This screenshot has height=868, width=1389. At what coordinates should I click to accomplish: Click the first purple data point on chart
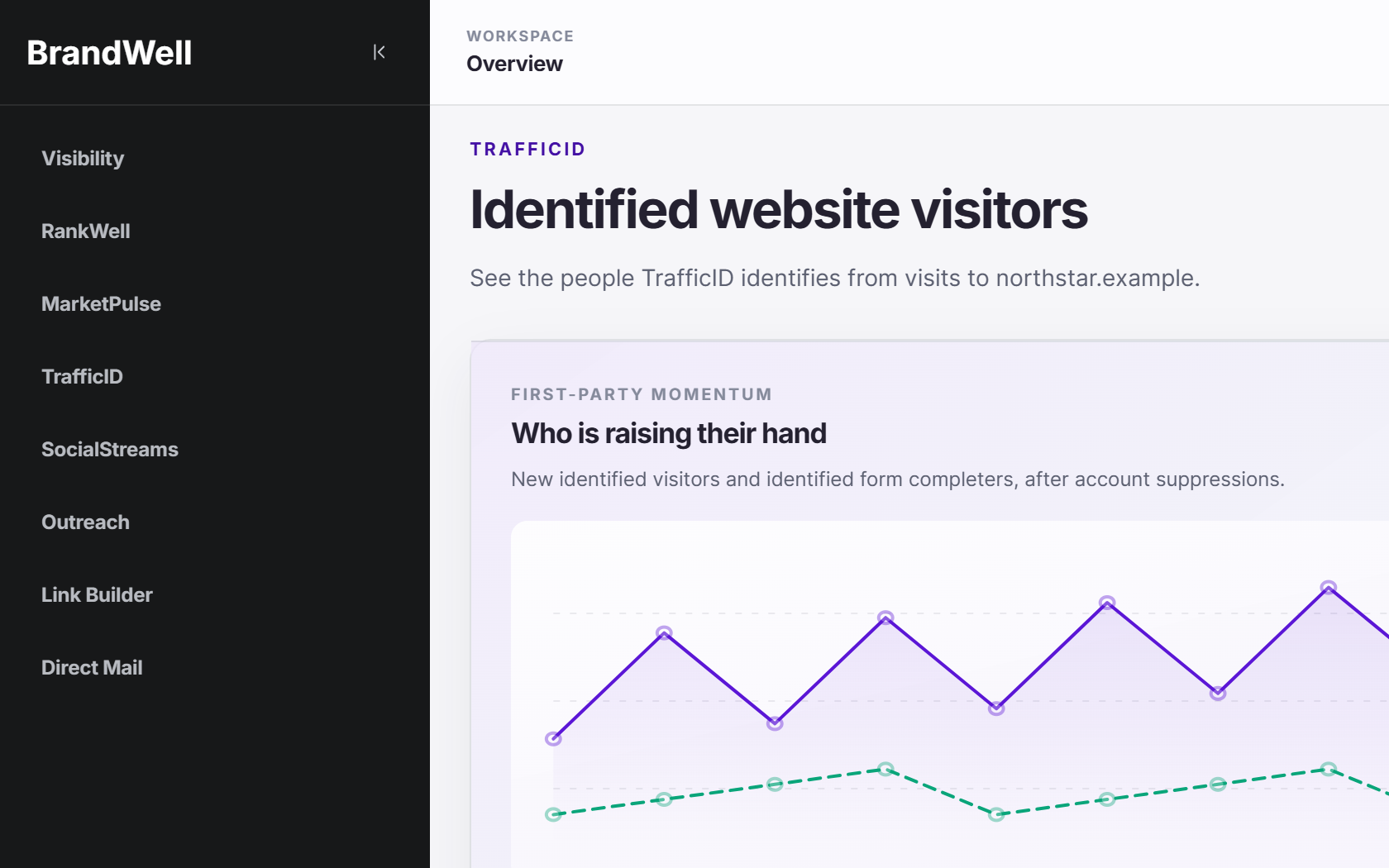tap(553, 739)
